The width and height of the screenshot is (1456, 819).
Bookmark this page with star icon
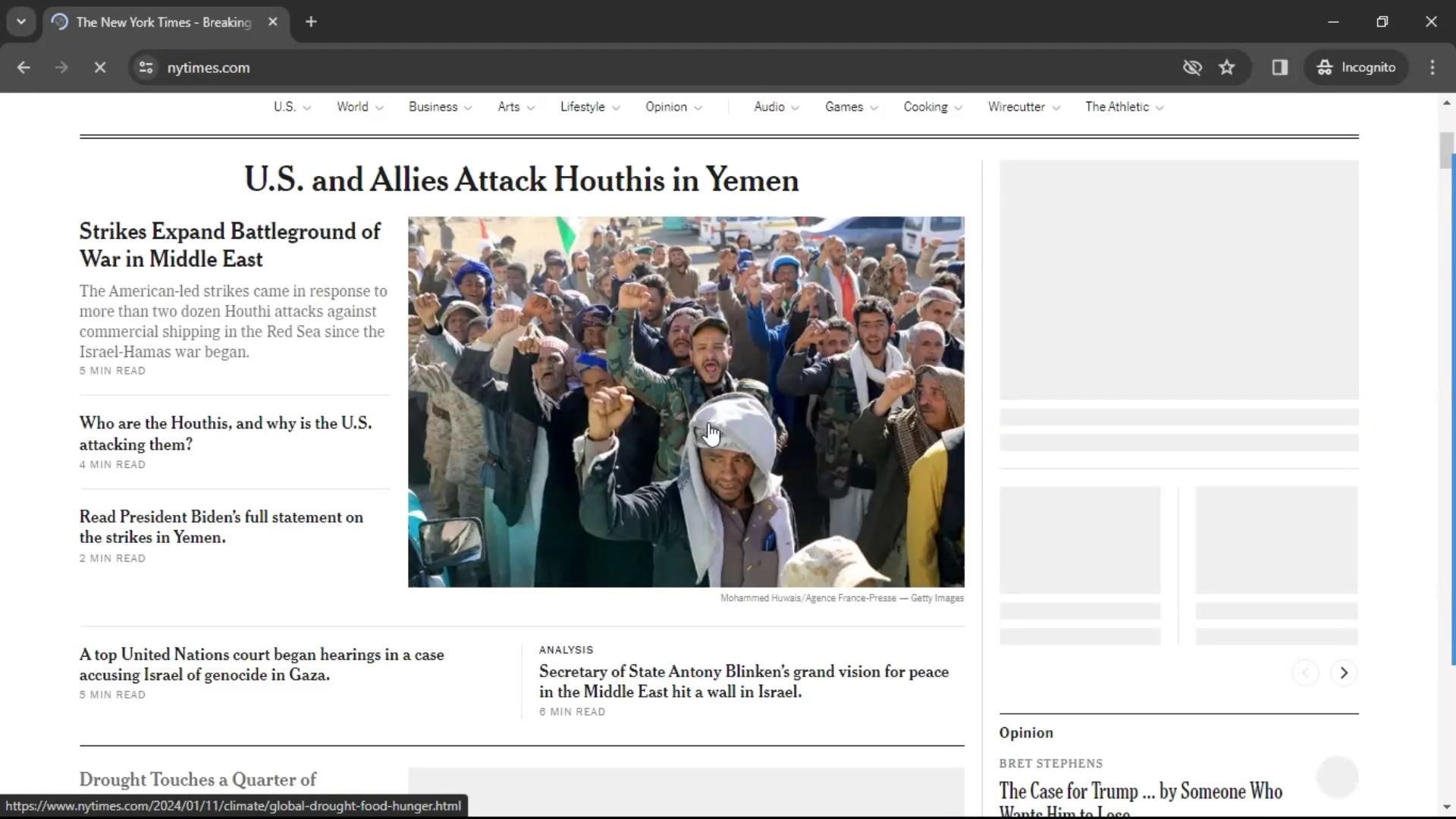point(1227,67)
